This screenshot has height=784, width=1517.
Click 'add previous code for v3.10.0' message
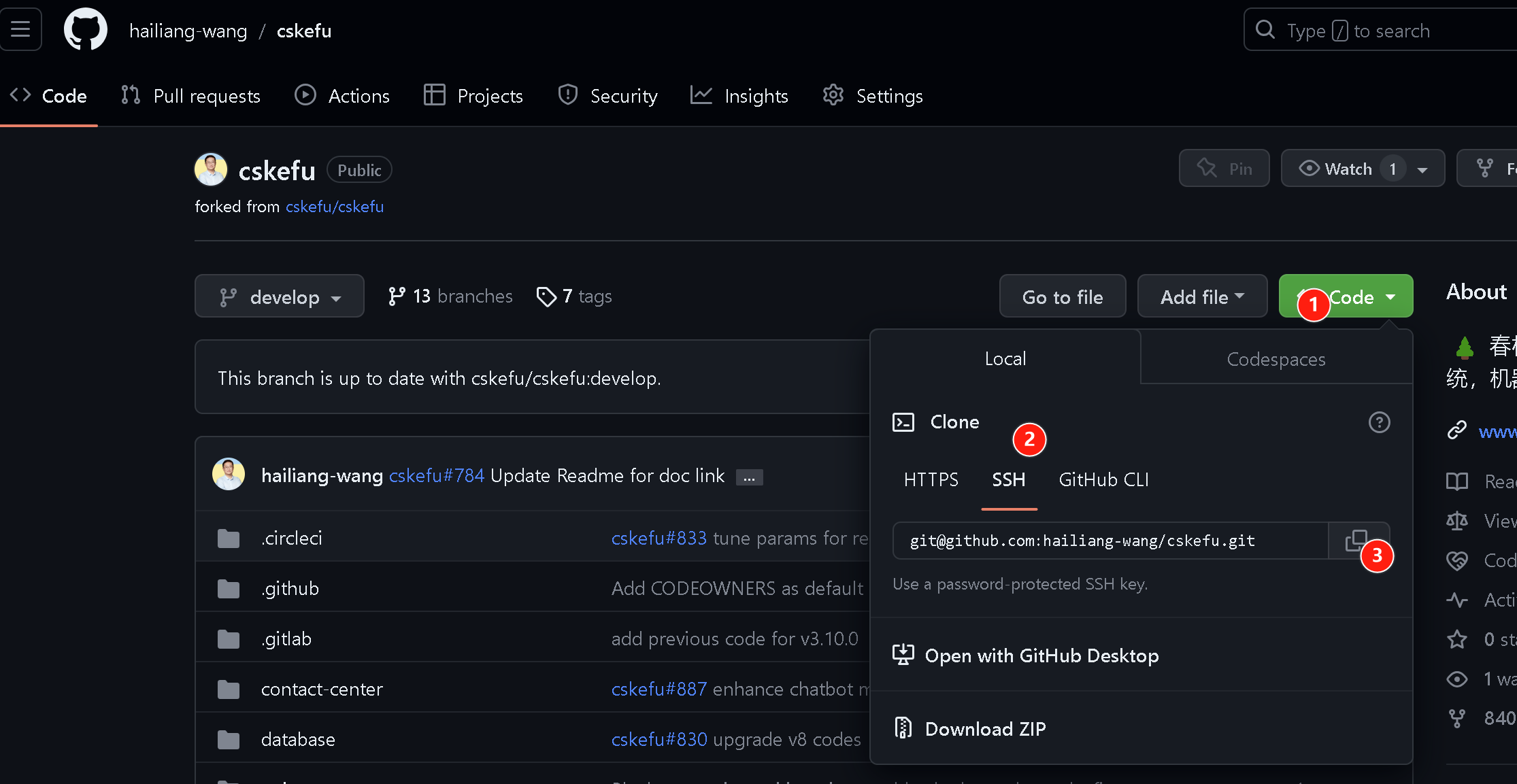pyautogui.click(x=735, y=638)
